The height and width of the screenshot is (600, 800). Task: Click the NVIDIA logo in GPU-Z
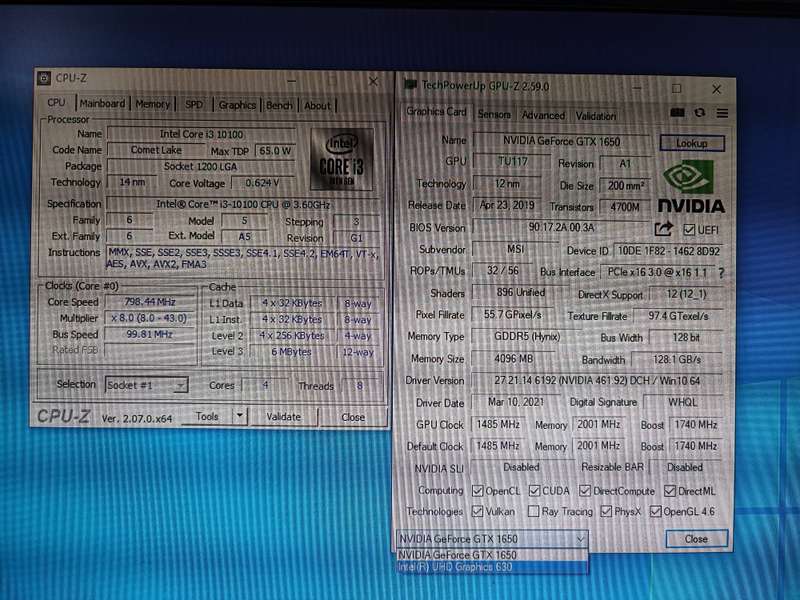pos(691,187)
